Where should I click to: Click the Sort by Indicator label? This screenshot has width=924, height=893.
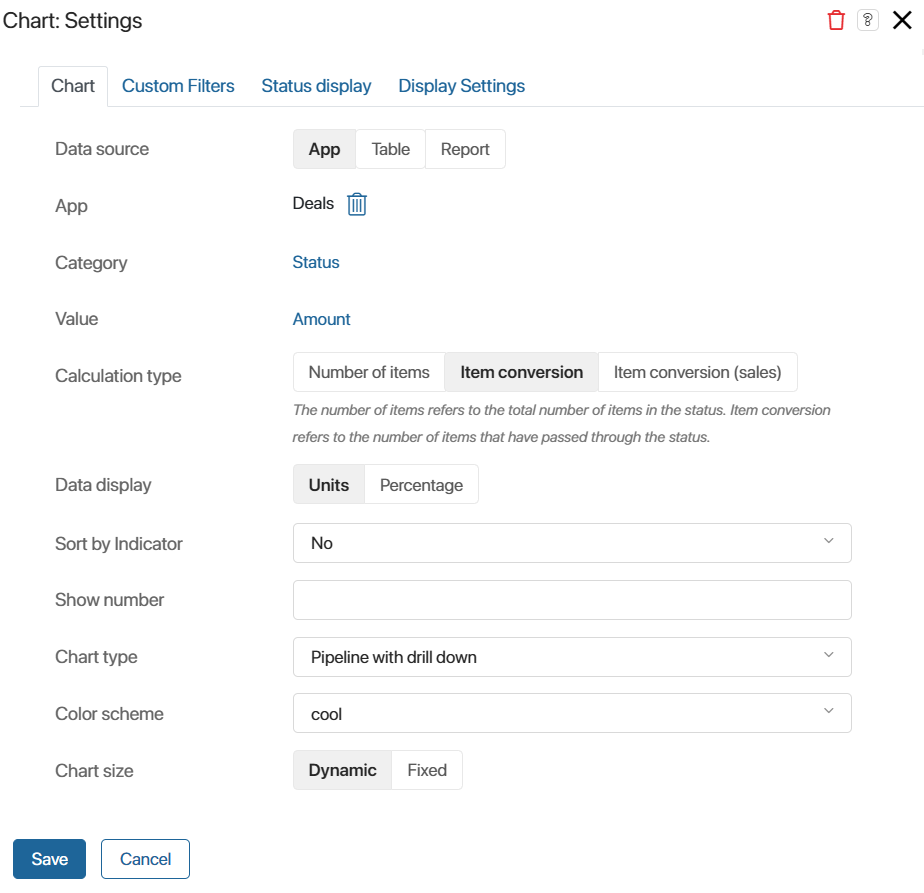pyautogui.click(x=119, y=543)
